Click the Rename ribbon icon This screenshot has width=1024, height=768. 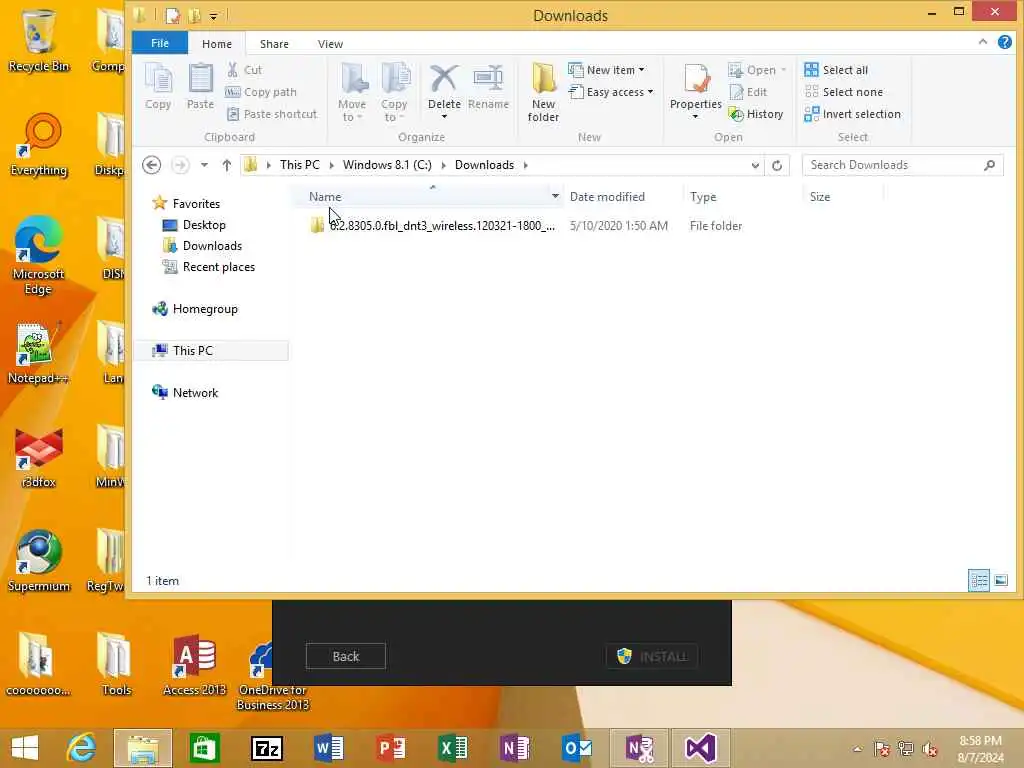tap(488, 87)
